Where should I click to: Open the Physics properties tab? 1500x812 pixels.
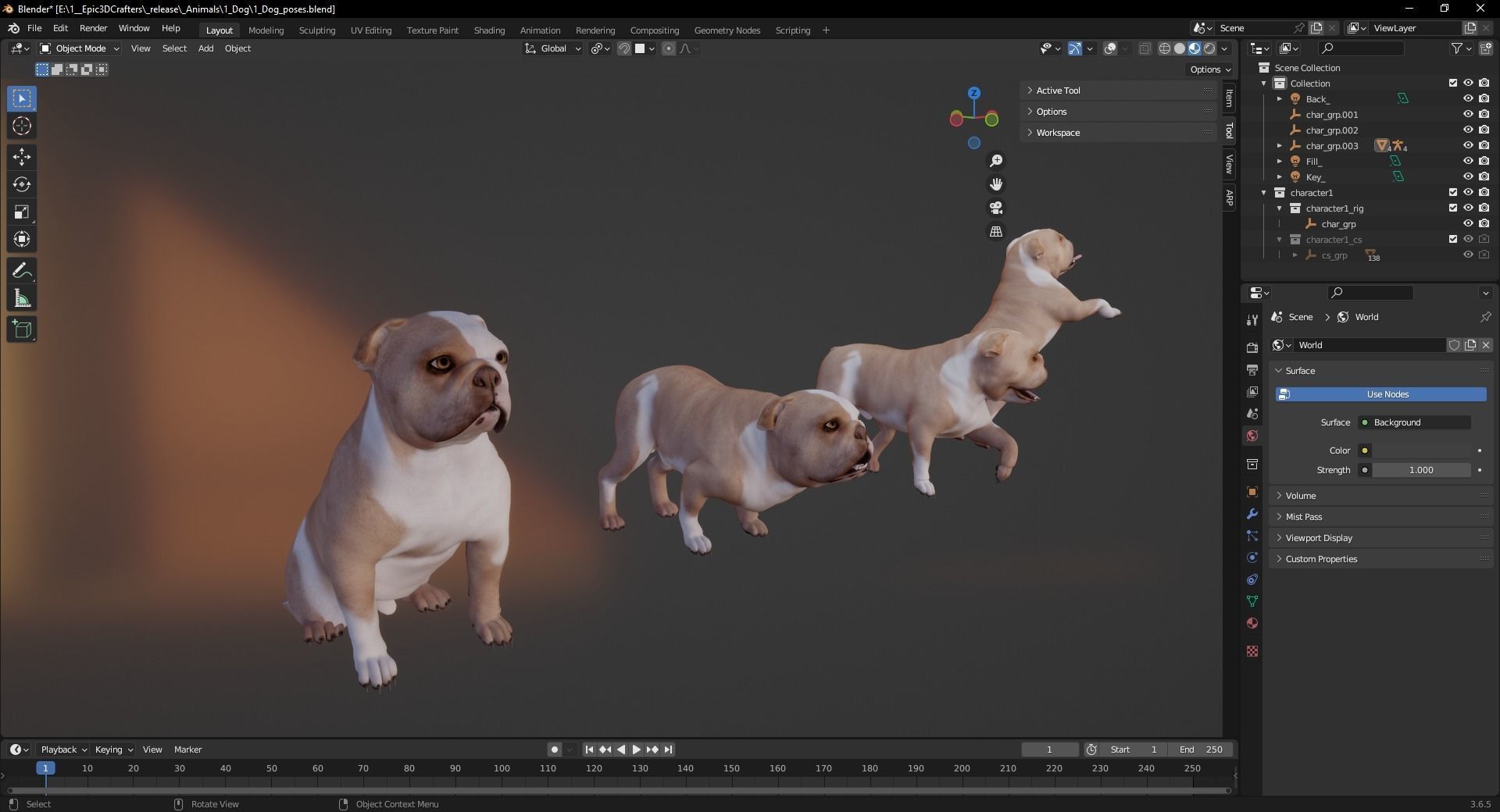1252,557
